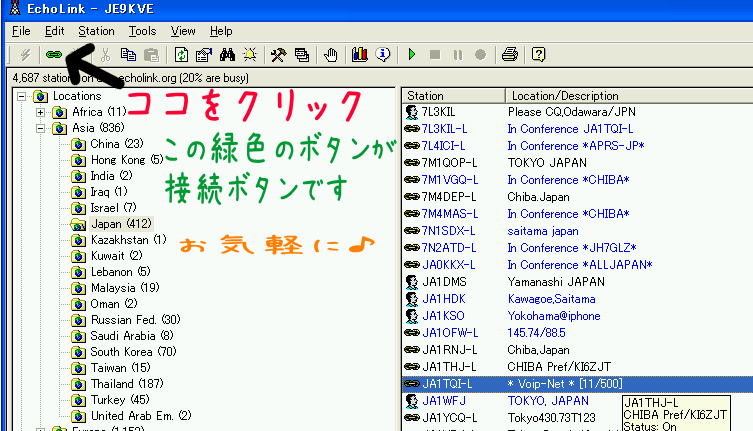This screenshot has width=753, height=431.
Task: Click the green play button in toolbar
Action: tap(411, 54)
